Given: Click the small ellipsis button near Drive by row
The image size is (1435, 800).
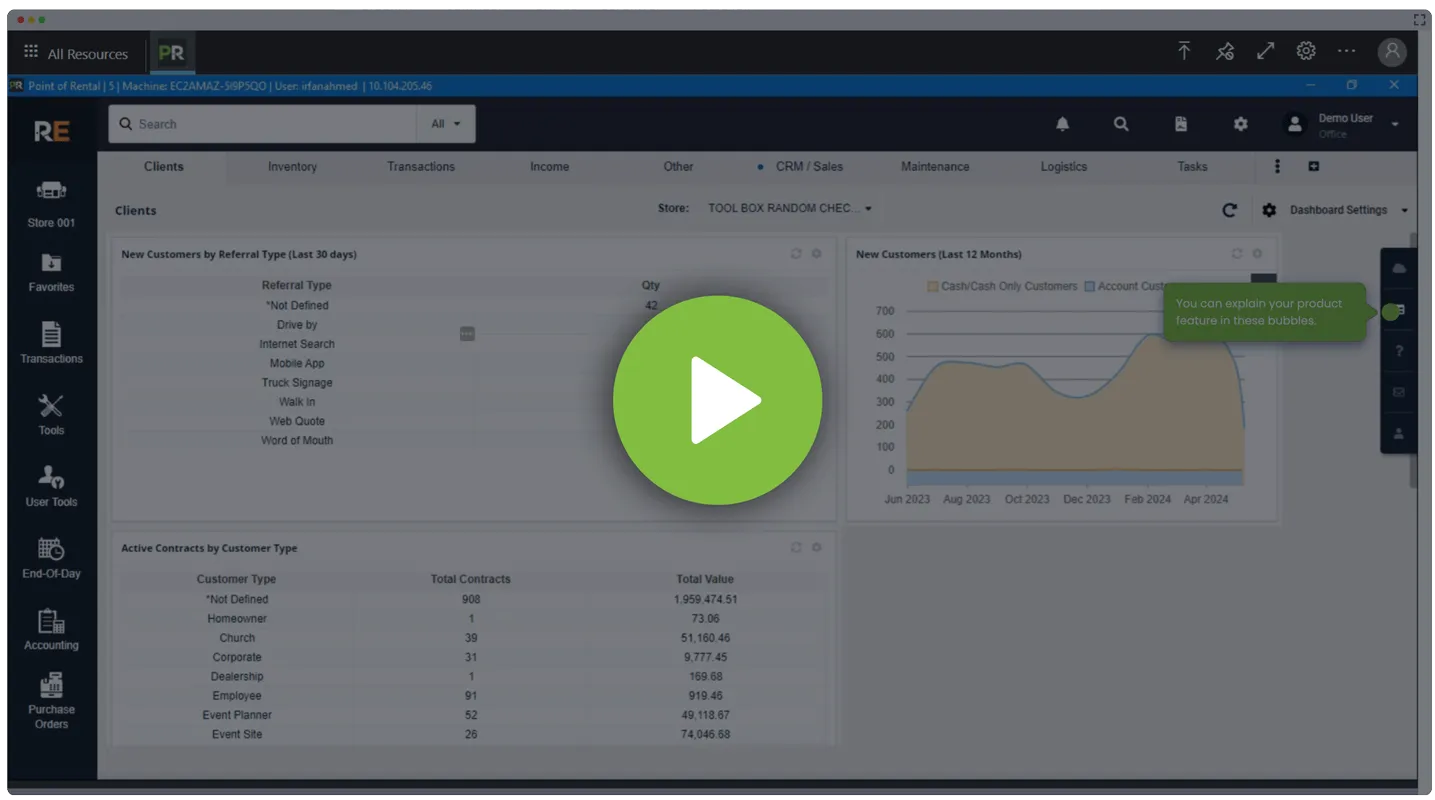Looking at the screenshot, I should [467, 334].
